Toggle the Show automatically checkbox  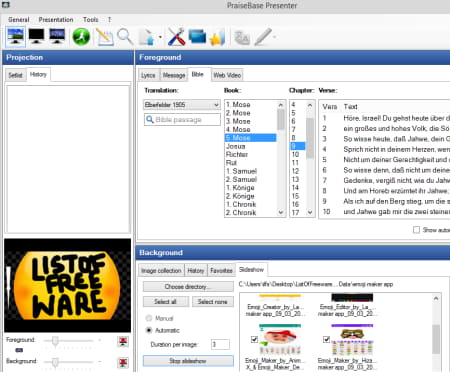point(416,230)
